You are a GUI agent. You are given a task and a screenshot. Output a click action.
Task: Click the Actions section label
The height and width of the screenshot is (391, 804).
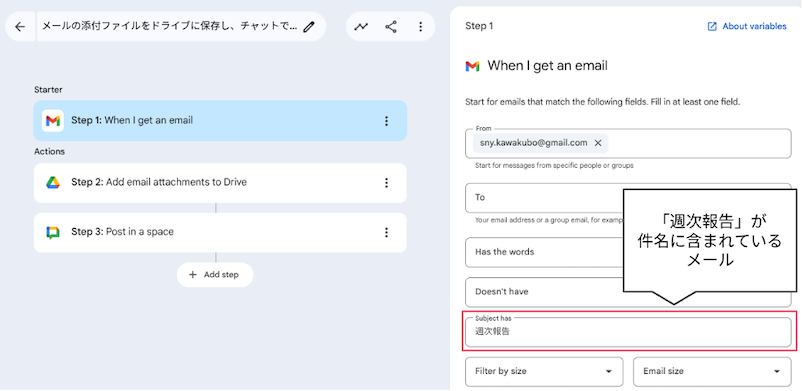point(50,152)
